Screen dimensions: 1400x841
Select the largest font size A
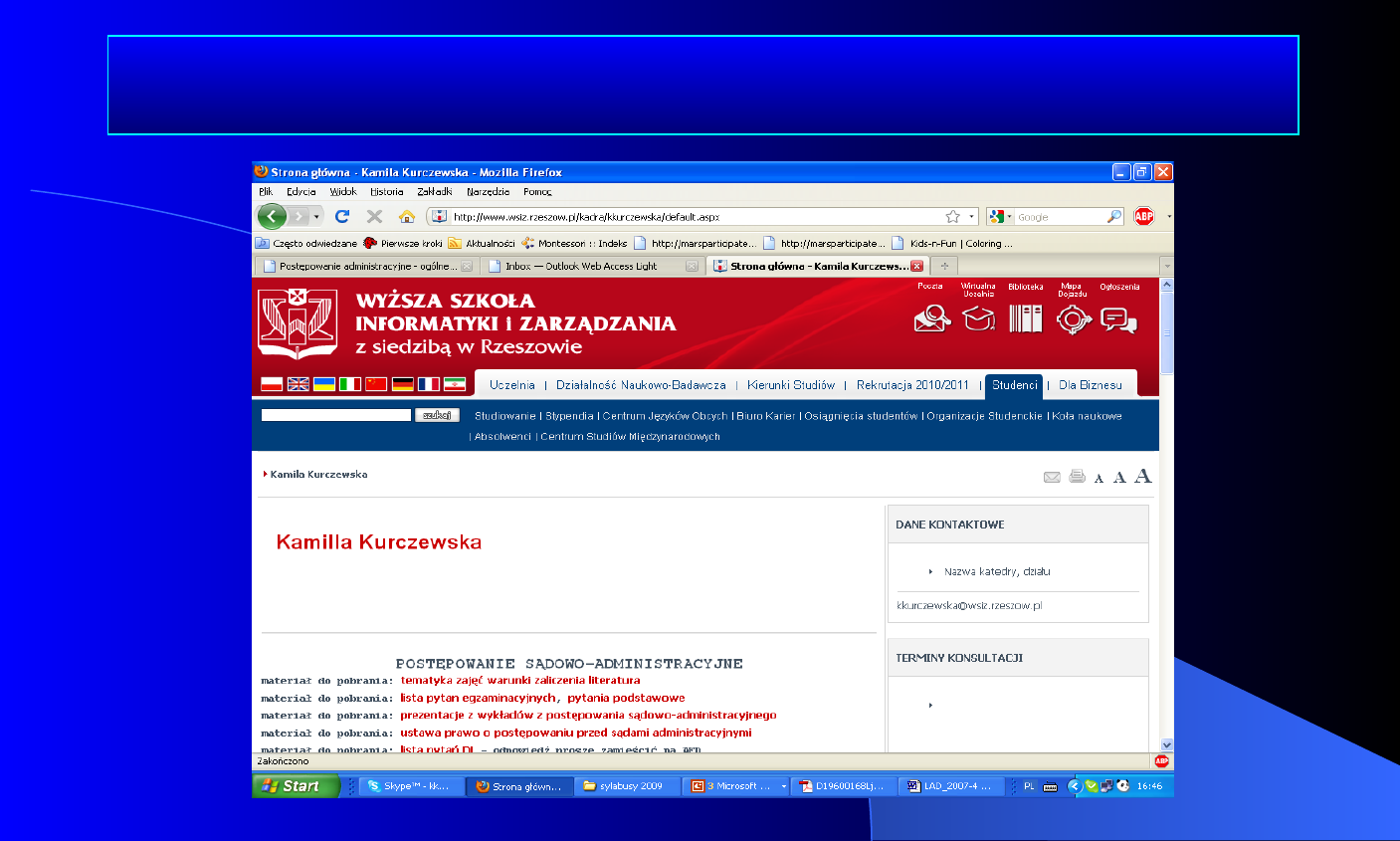click(x=1143, y=476)
